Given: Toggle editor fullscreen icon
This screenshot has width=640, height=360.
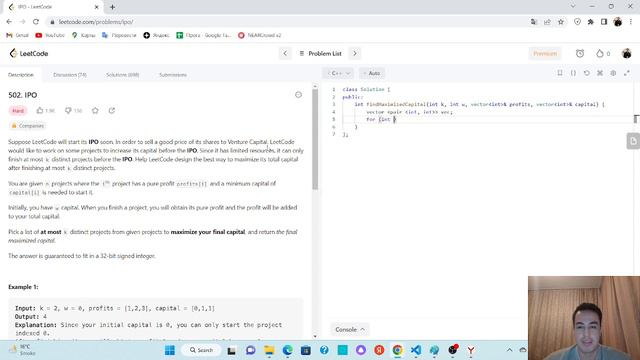Looking at the screenshot, I should point(627,73).
